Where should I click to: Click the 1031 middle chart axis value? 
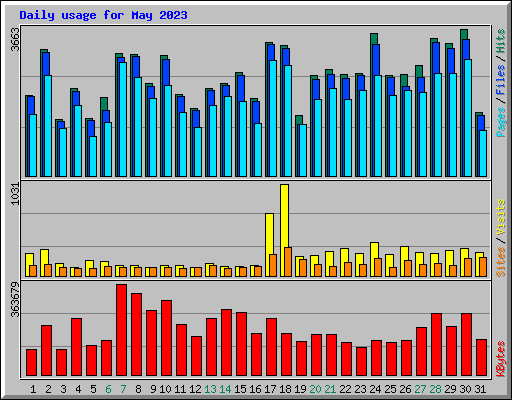point(16,194)
